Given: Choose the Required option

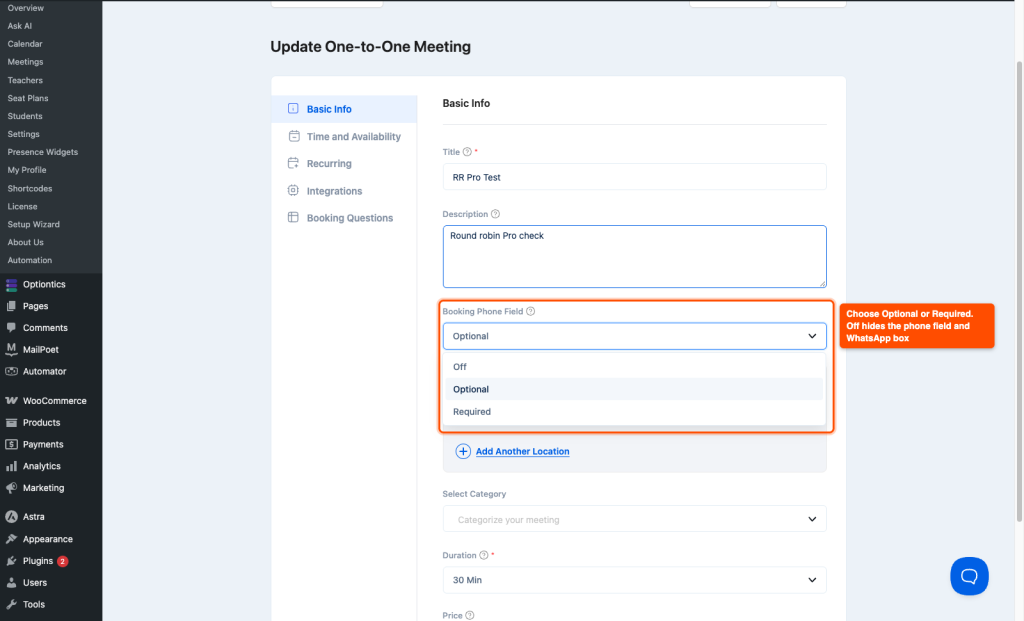Looking at the screenshot, I should click(x=634, y=411).
